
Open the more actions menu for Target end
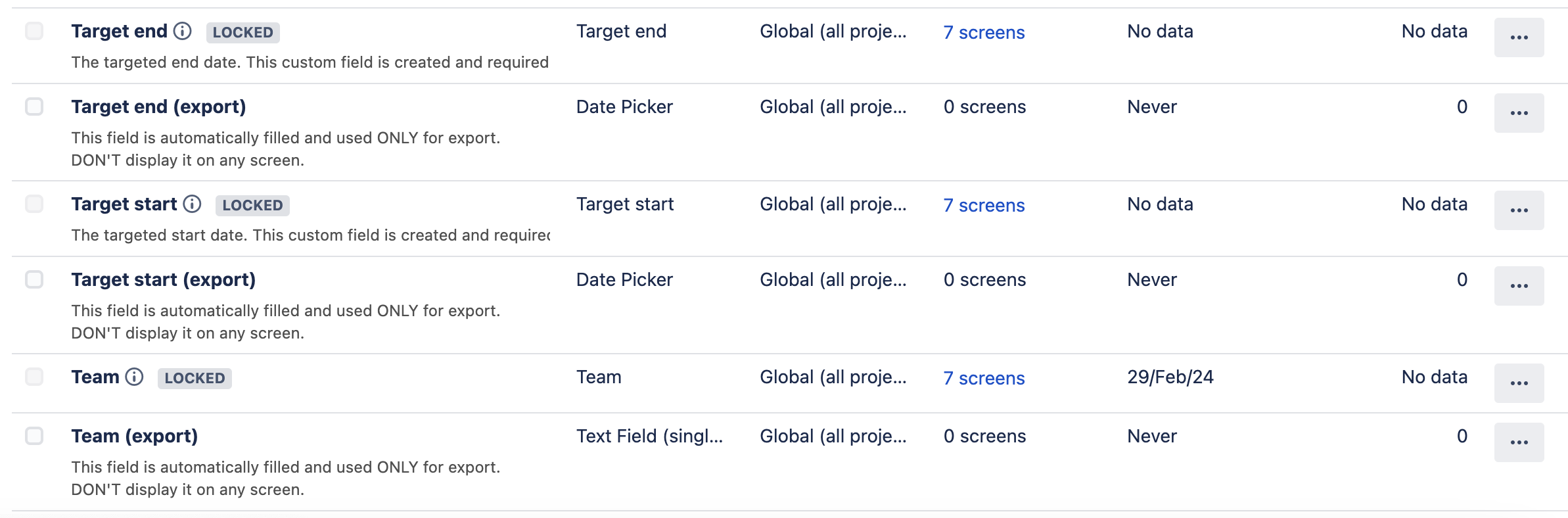coord(1519,37)
